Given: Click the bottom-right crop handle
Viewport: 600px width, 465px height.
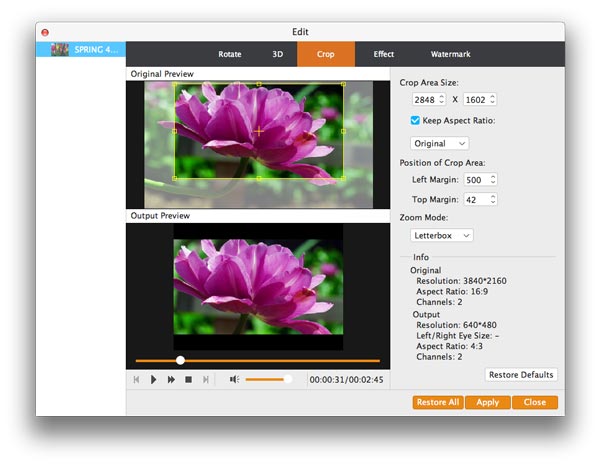Looking at the screenshot, I should pos(343,178).
